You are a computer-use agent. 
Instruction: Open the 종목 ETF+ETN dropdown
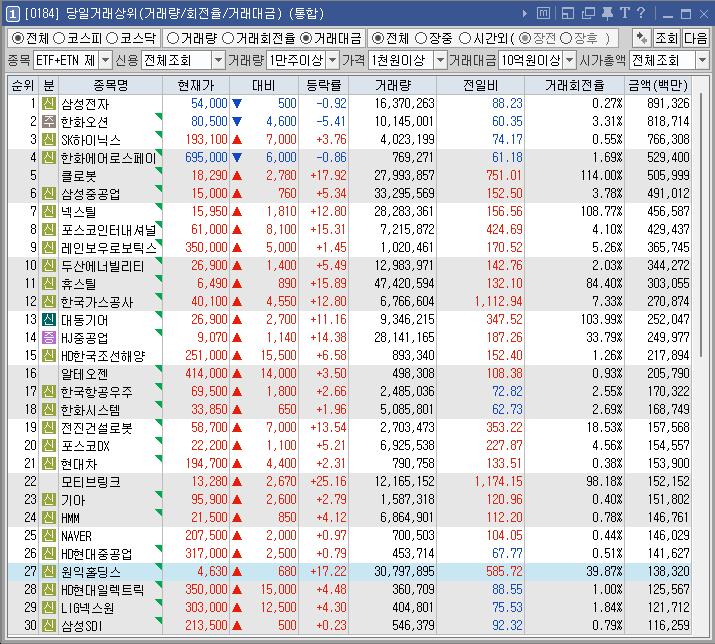pos(105,60)
